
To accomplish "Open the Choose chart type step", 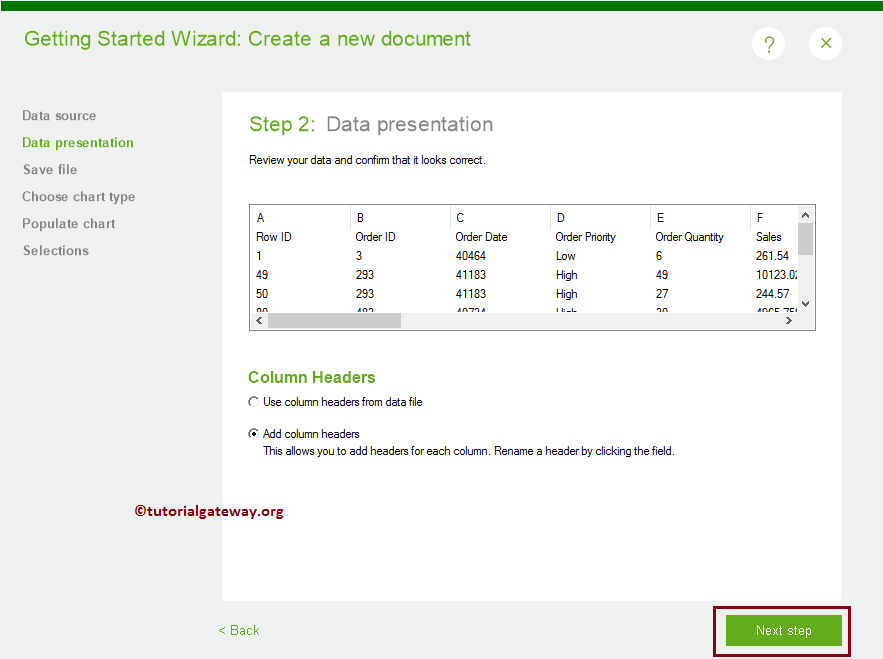I will point(78,196).
